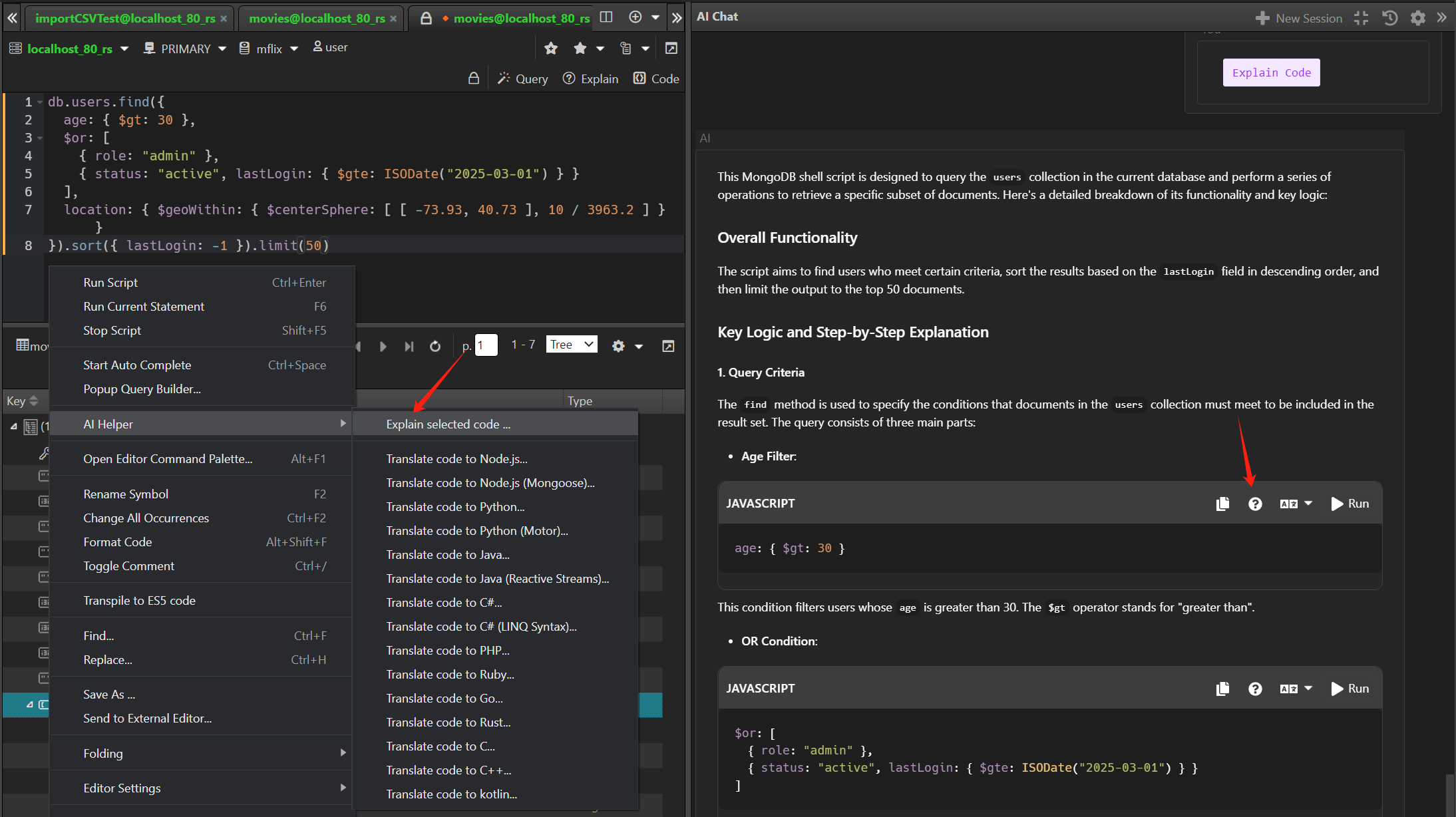Click pop-out results icon in results toolbar
Screen dimensions: 1456x817
(x=668, y=346)
